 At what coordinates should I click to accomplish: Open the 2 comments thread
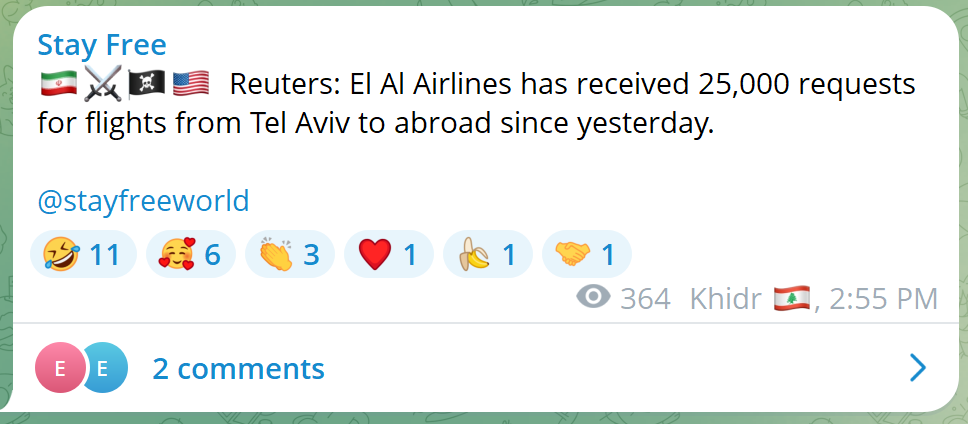238,368
